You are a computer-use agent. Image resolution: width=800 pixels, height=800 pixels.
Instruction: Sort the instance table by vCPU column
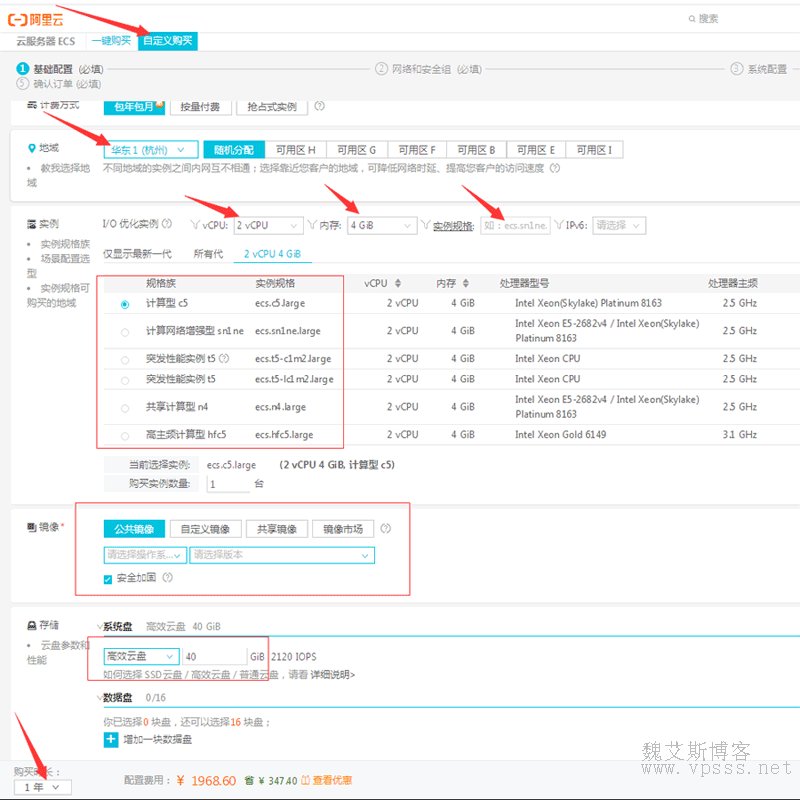398,284
